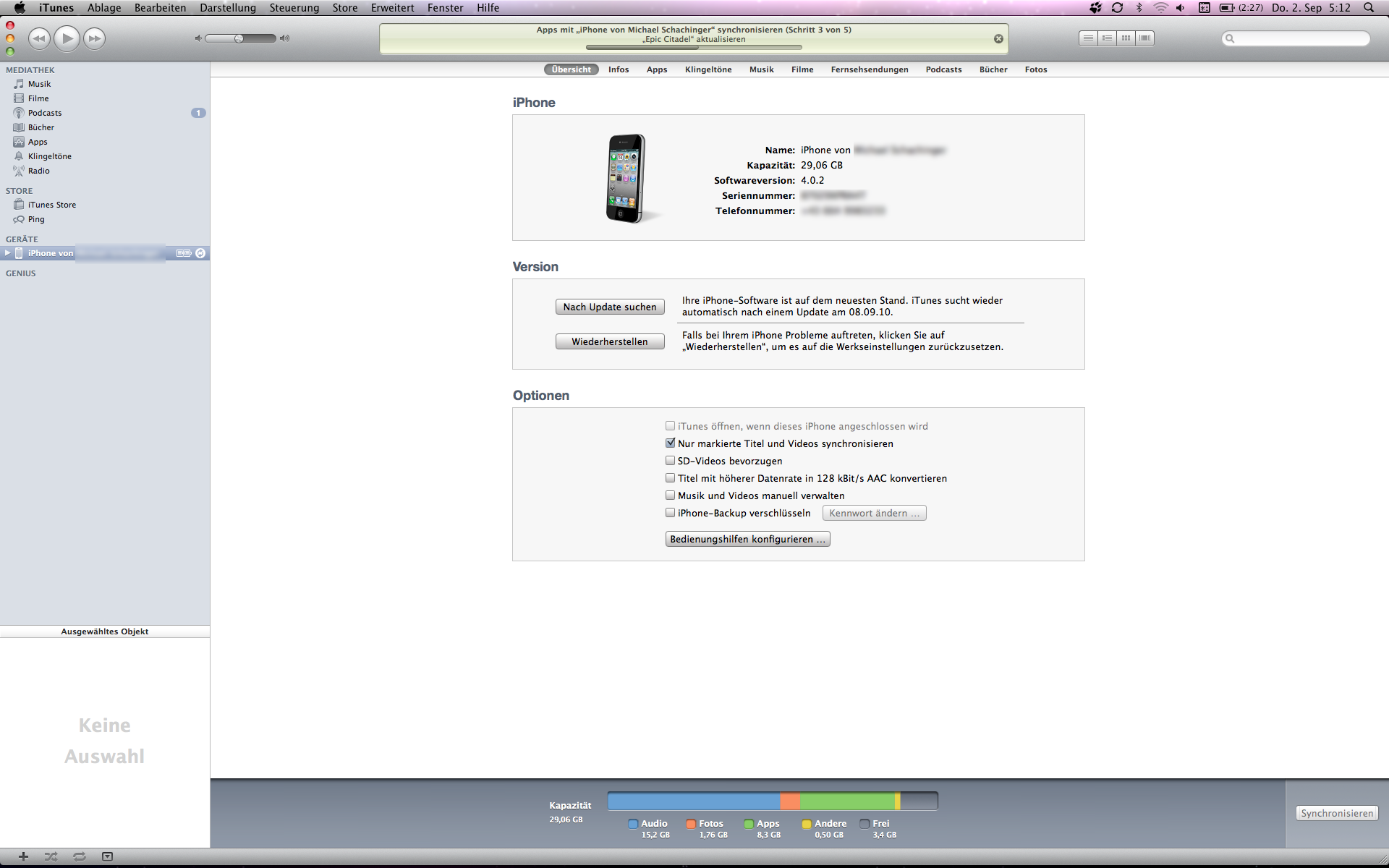This screenshot has width=1389, height=868.
Task: Open the Ablage menu
Action: 104,8
